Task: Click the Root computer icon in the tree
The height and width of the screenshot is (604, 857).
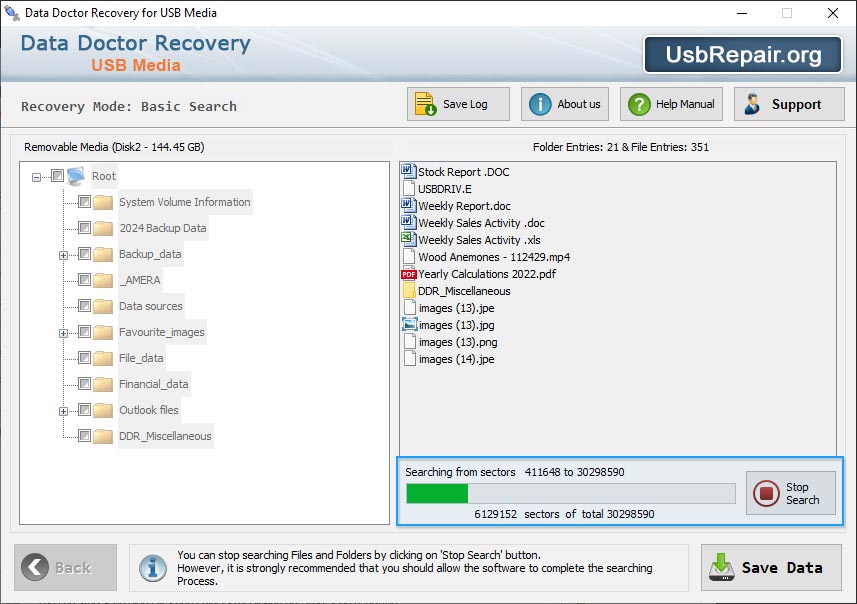Action: pyautogui.click(x=76, y=176)
